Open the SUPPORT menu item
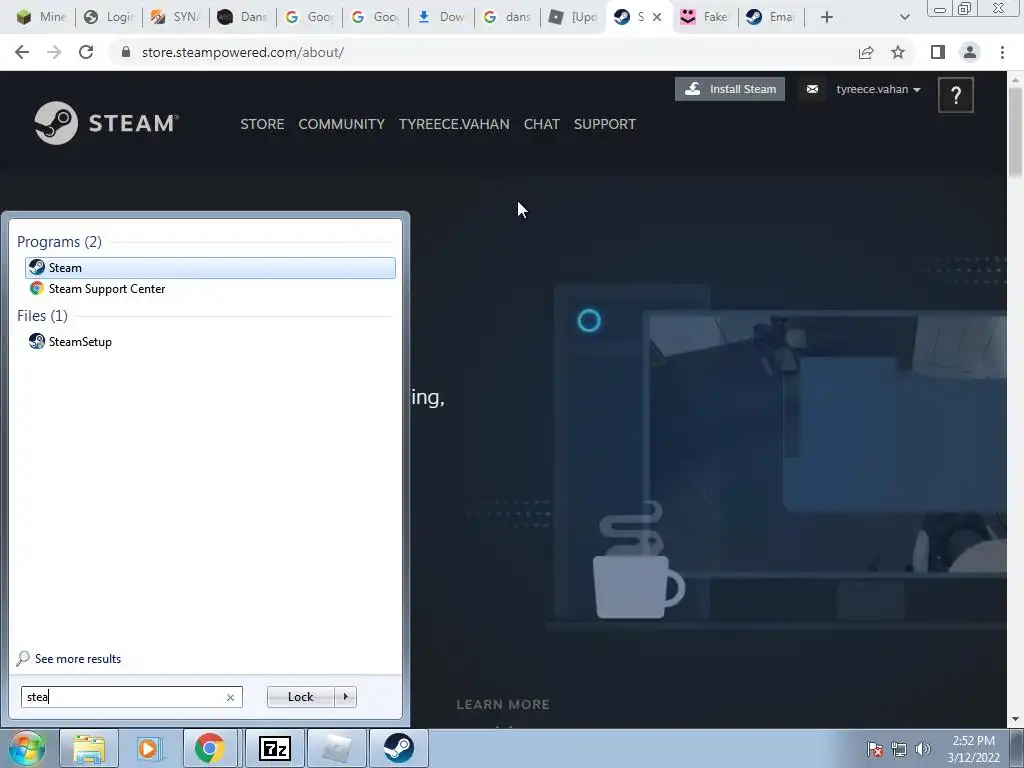 (x=605, y=124)
